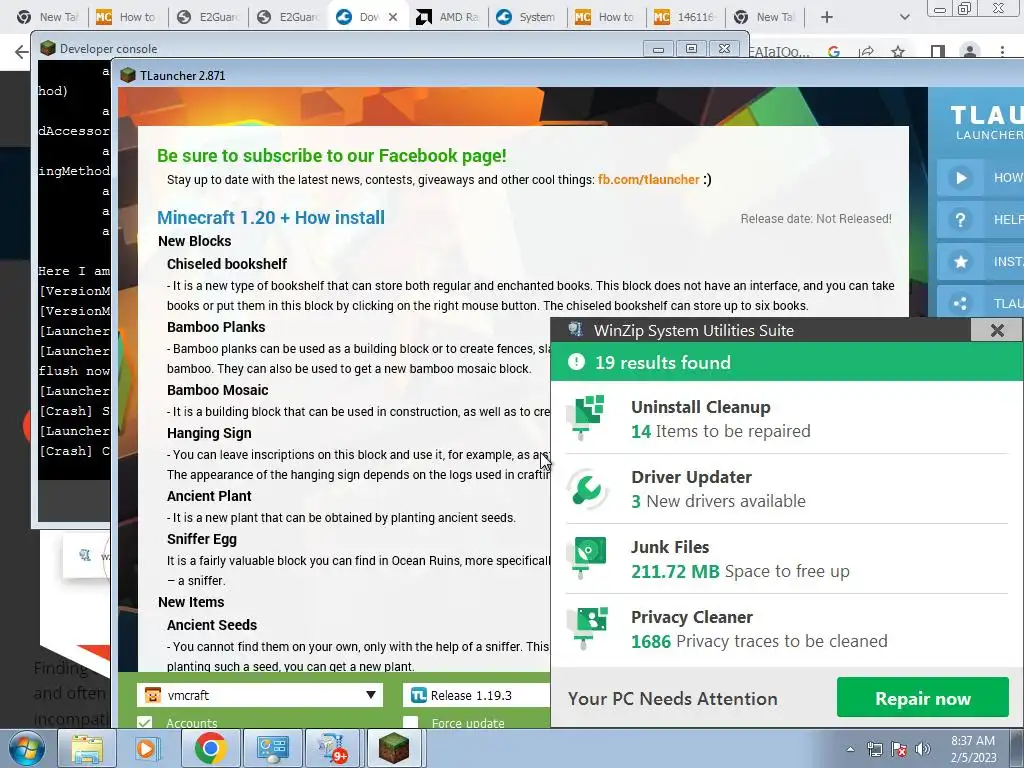This screenshot has height=768, width=1024.
Task: Toggle the Accounts checkbox in TLauncher
Action: pos(145,723)
